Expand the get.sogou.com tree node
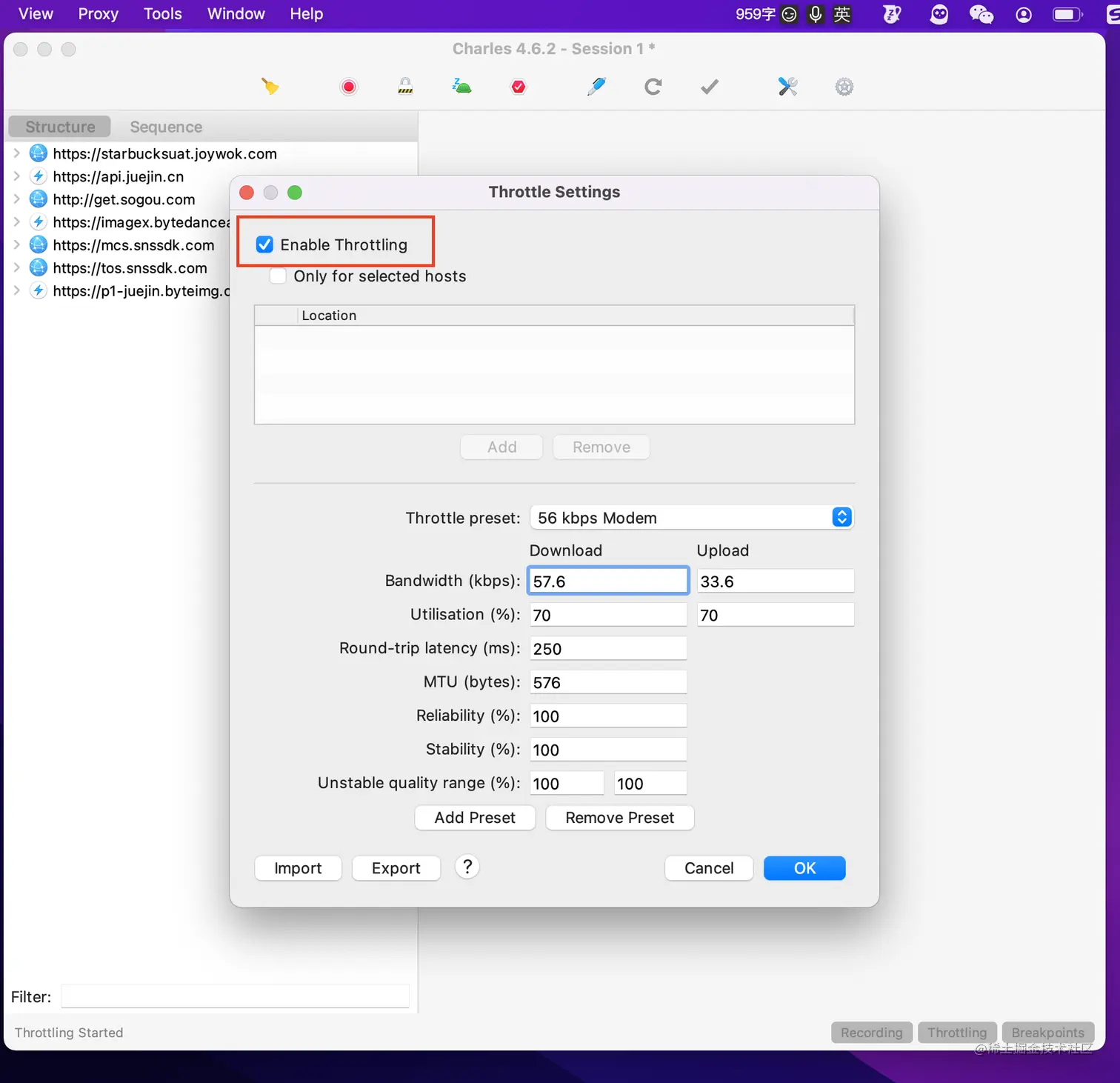 [16, 199]
